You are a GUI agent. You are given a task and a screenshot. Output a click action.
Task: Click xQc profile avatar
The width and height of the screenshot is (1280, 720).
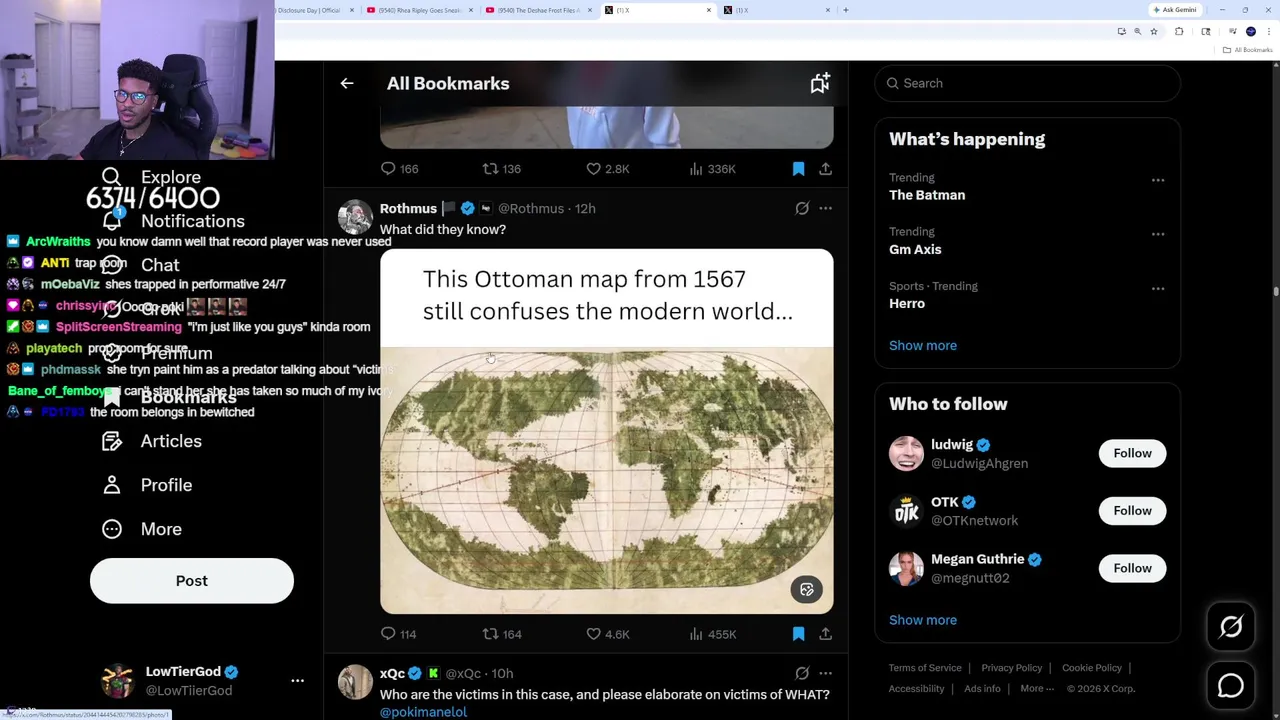[355, 682]
